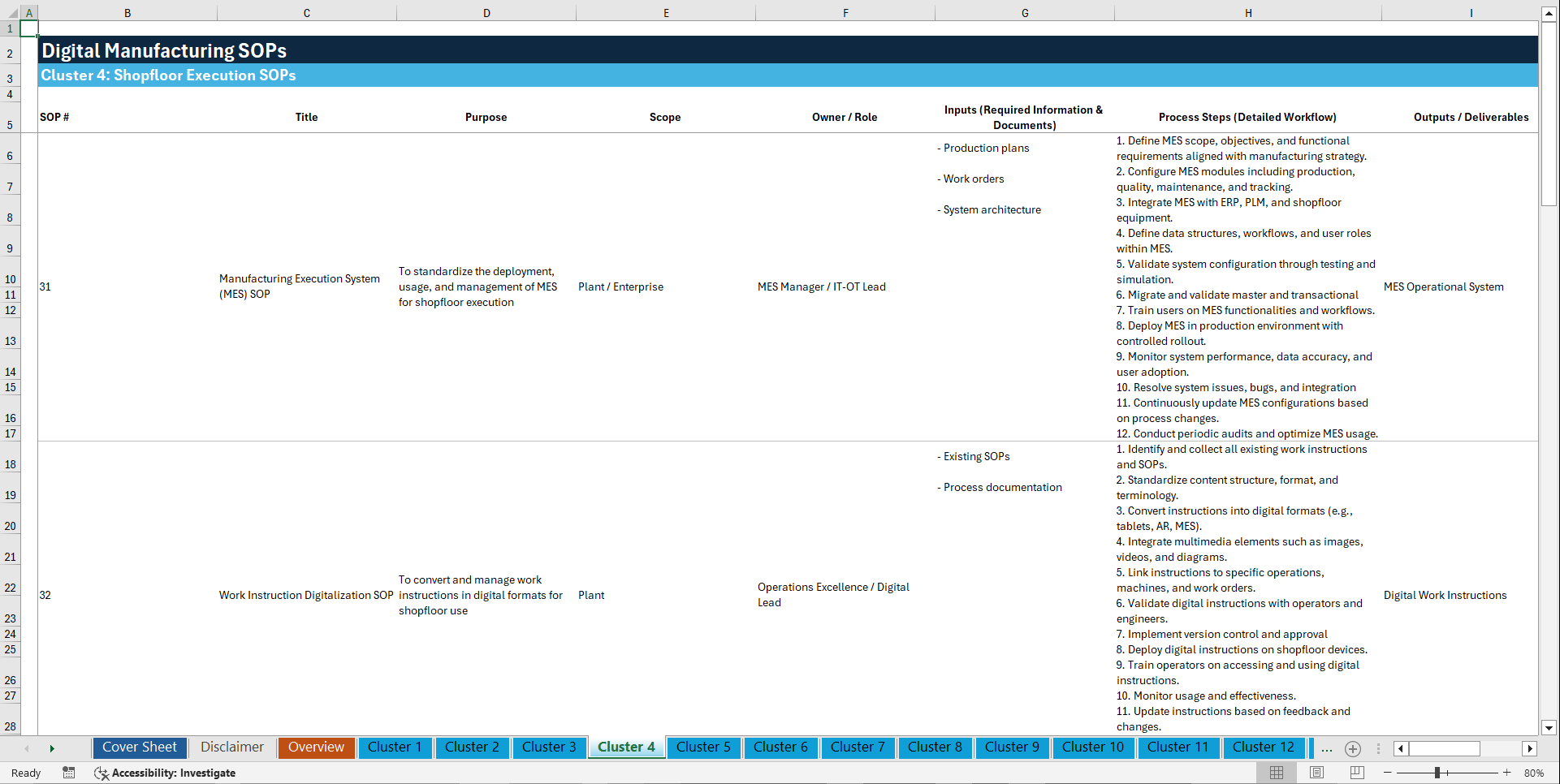Switch to Page Break Preview

pos(1356,773)
